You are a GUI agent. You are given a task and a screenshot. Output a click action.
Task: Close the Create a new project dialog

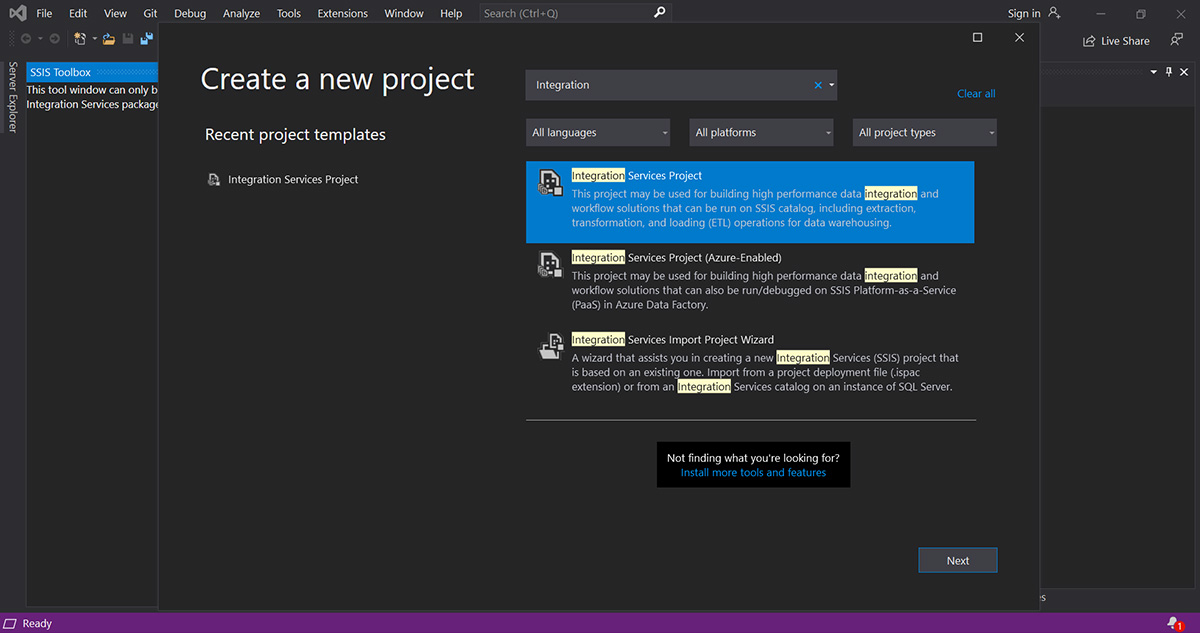(x=1019, y=37)
